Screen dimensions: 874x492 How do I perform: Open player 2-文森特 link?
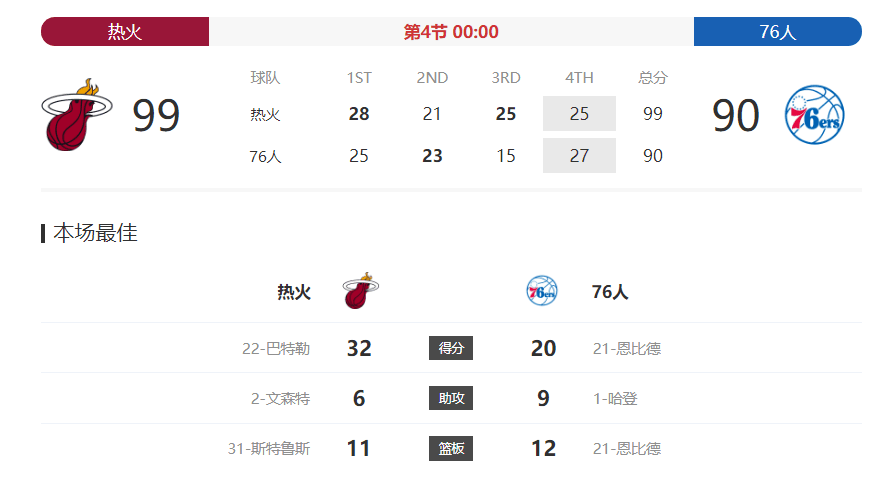click(280, 399)
